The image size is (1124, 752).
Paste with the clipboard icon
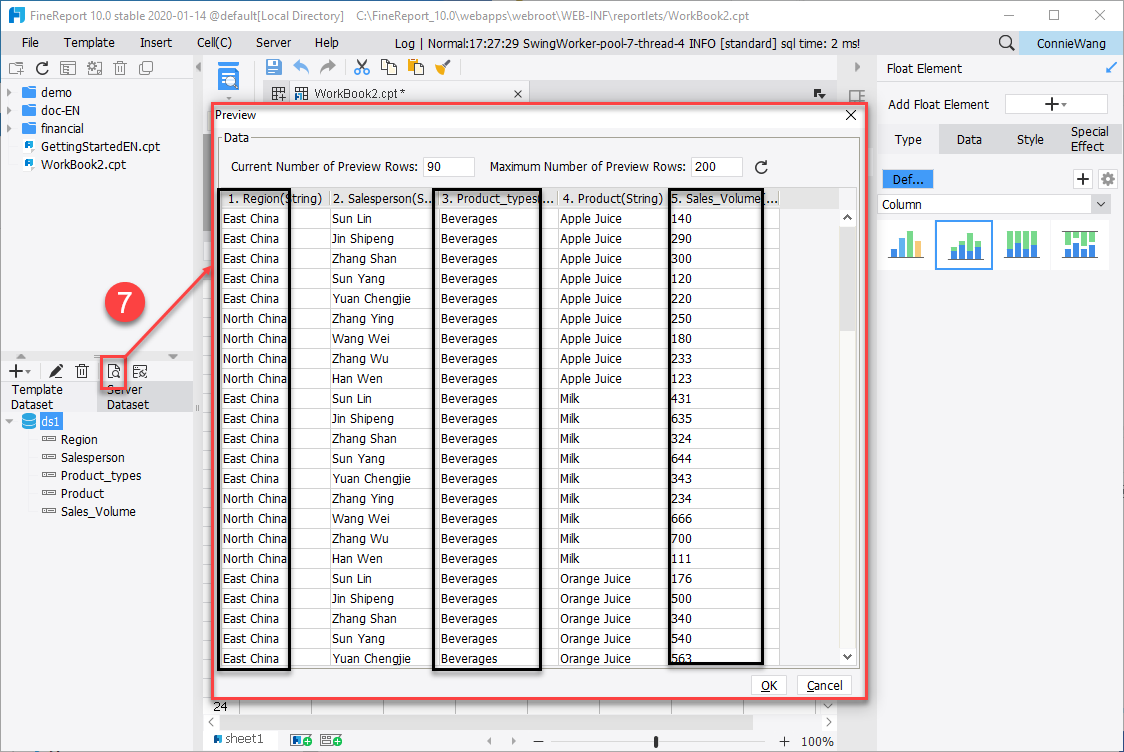[x=416, y=67]
